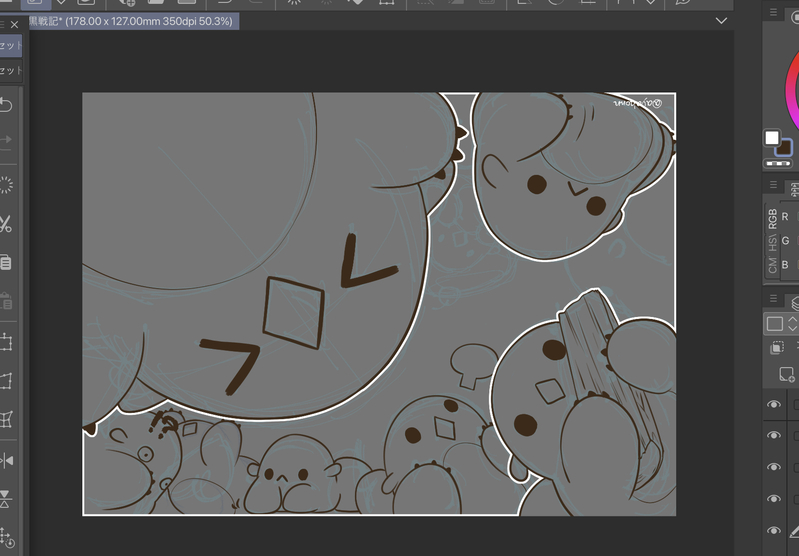Click the G slider label
The height and width of the screenshot is (556, 799).
click(x=785, y=241)
